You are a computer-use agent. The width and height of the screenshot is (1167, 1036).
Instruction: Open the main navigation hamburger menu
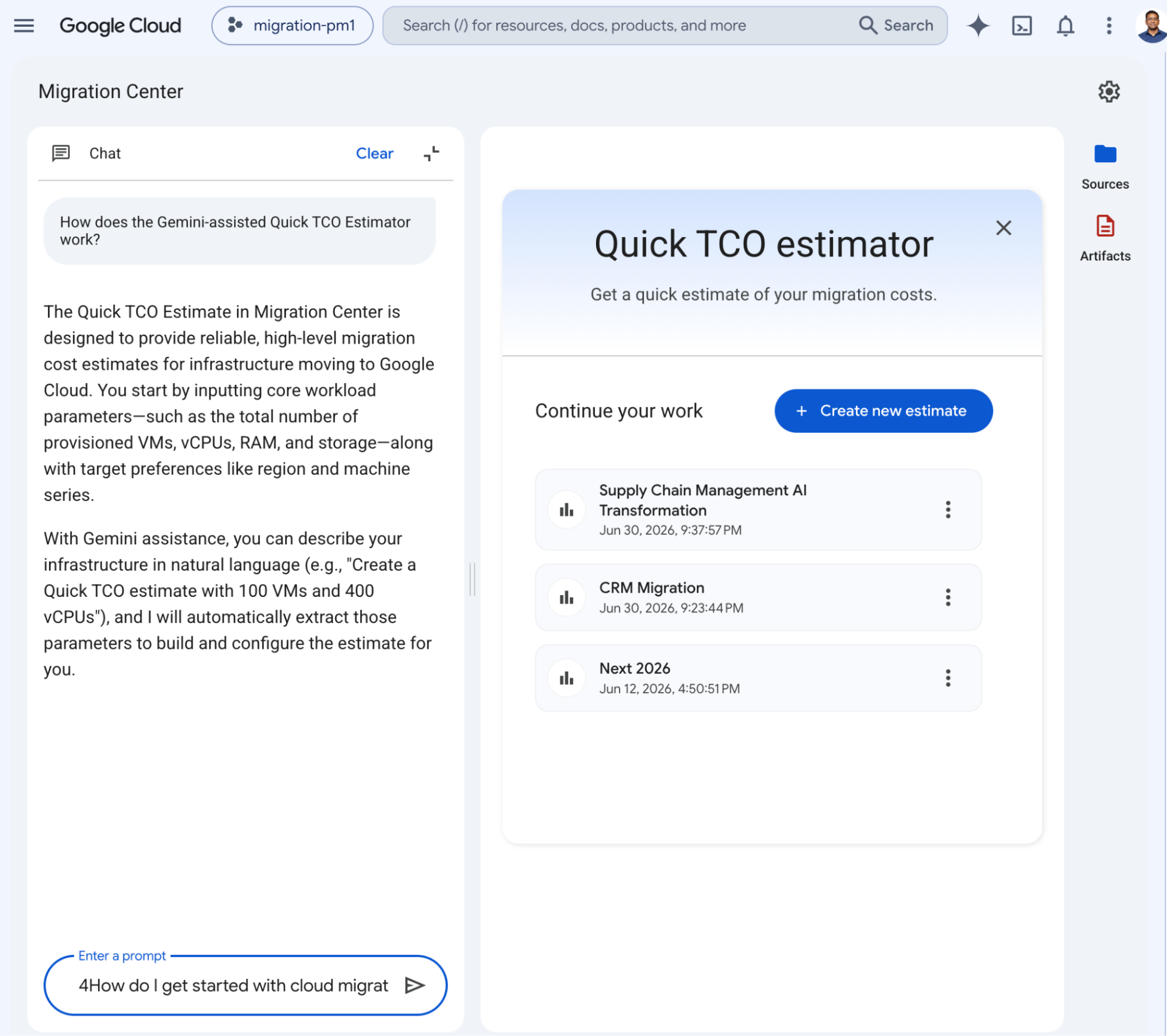(x=23, y=26)
